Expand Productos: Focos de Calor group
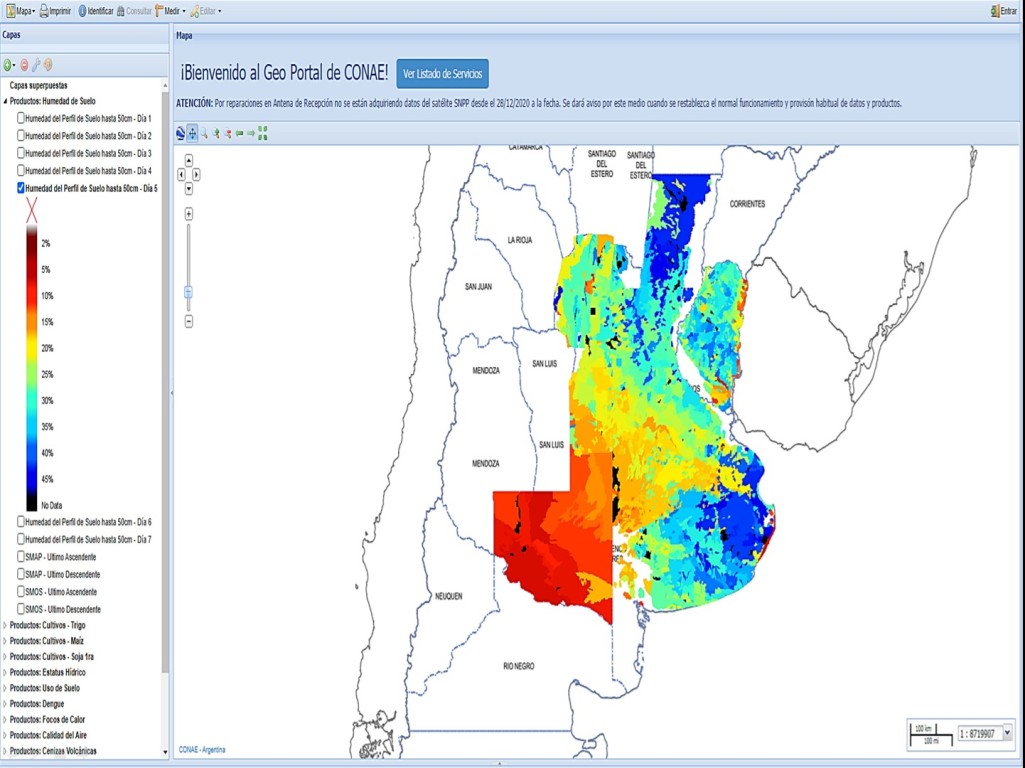 coord(5,720)
